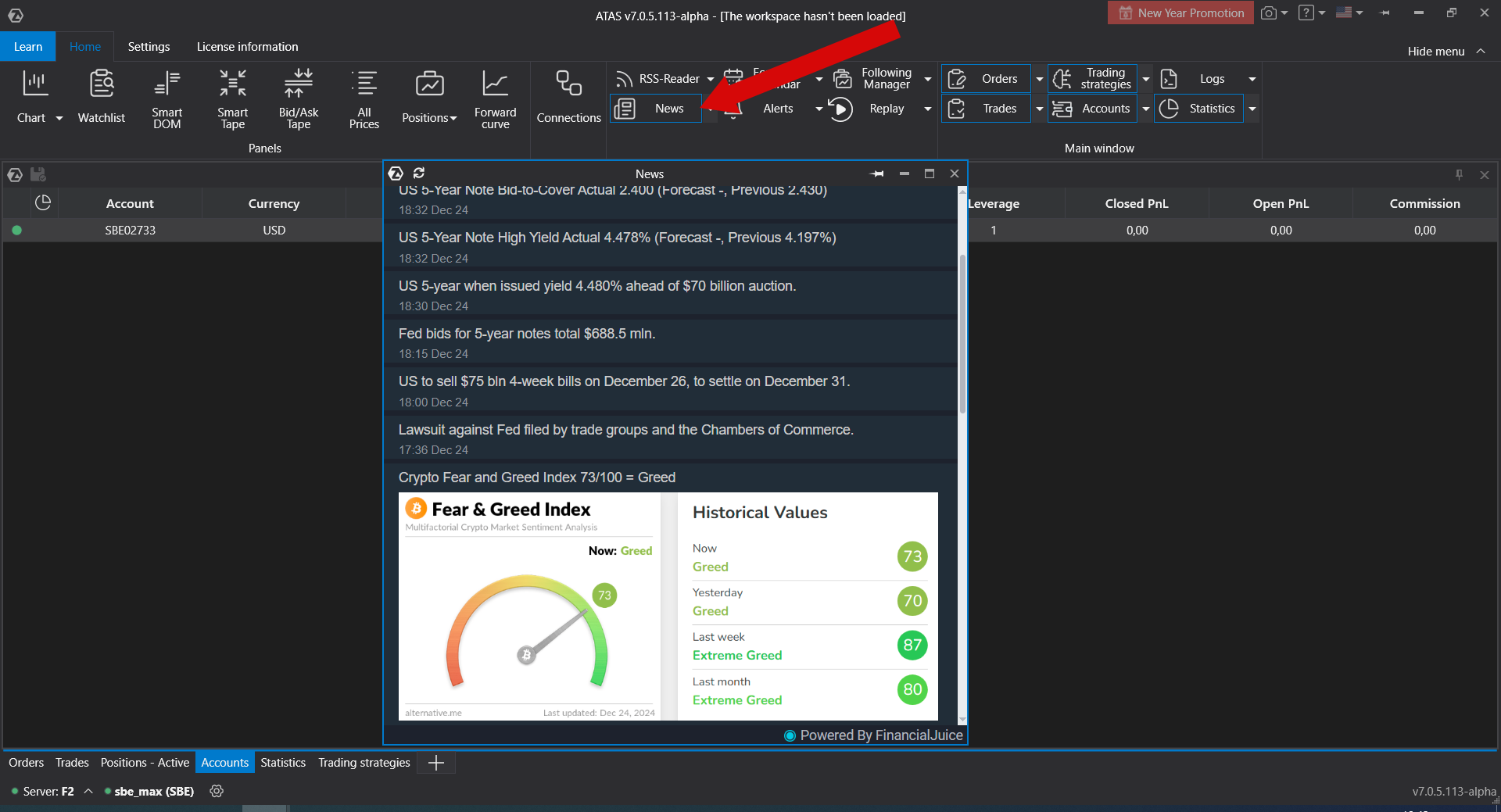Switch to the bottom Statistics tab
1501x812 pixels.
(283, 763)
